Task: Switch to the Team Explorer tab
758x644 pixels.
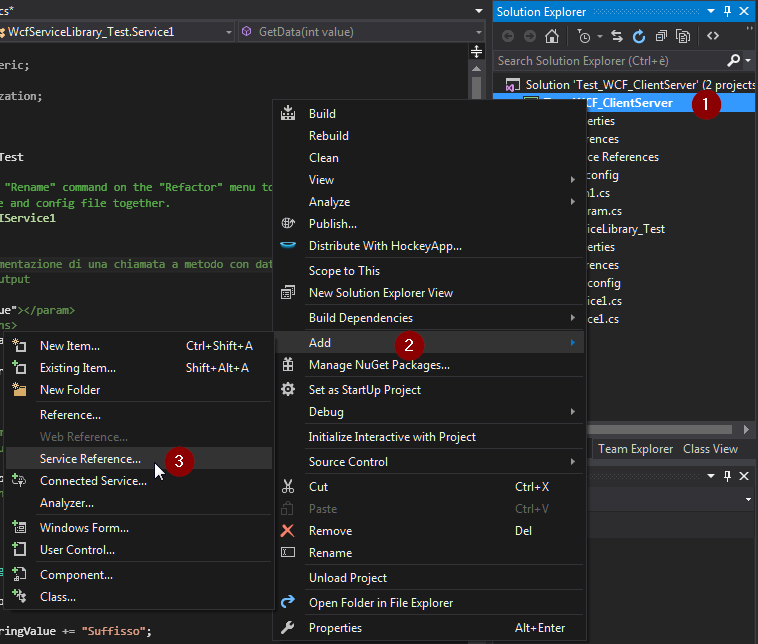Action: [x=636, y=449]
